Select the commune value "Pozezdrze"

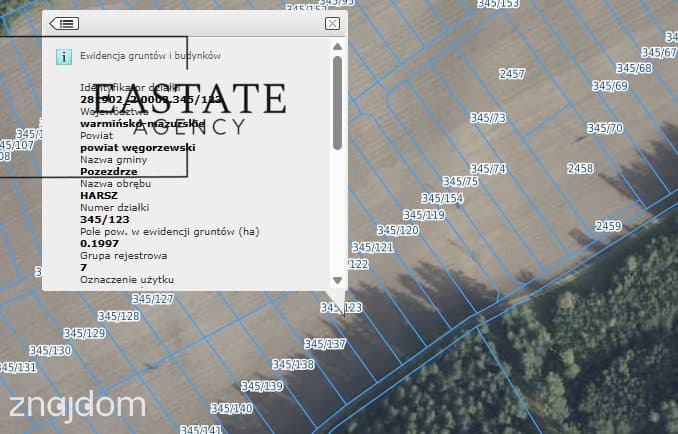coord(109,172)
